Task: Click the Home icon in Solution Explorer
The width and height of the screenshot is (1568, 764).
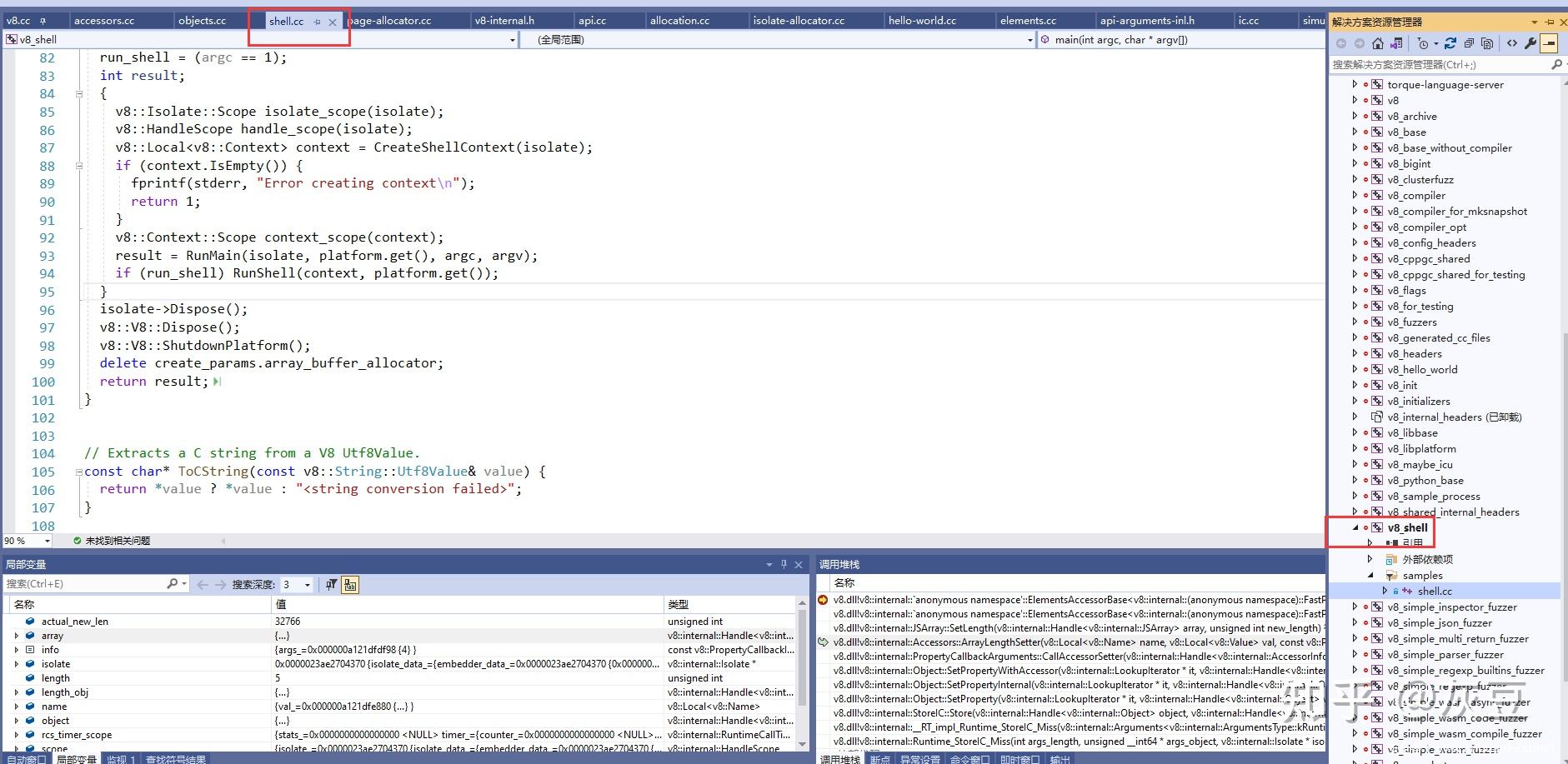Action: pos(1378,43)
